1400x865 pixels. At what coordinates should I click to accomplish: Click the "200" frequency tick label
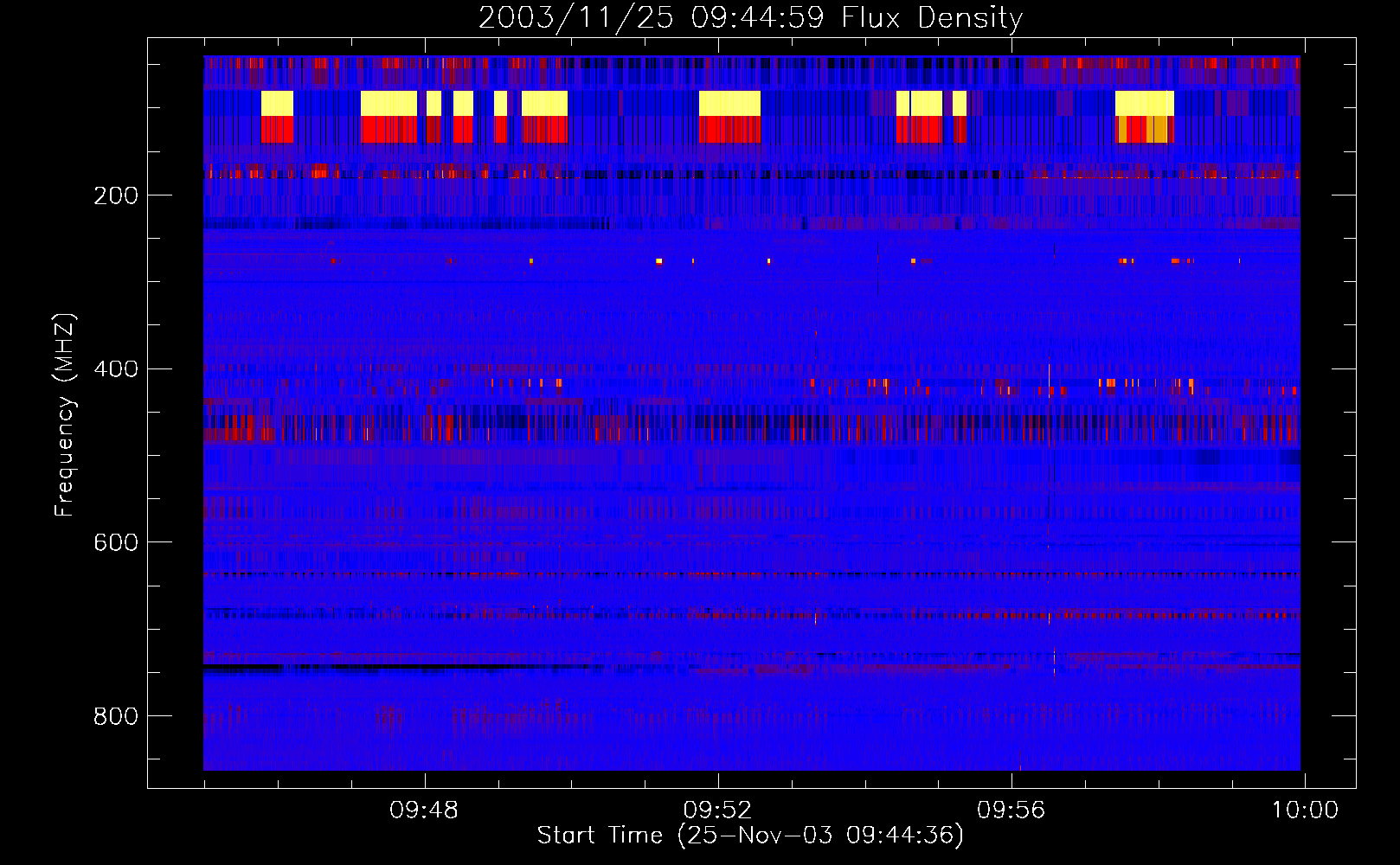[x=116, y=195]
